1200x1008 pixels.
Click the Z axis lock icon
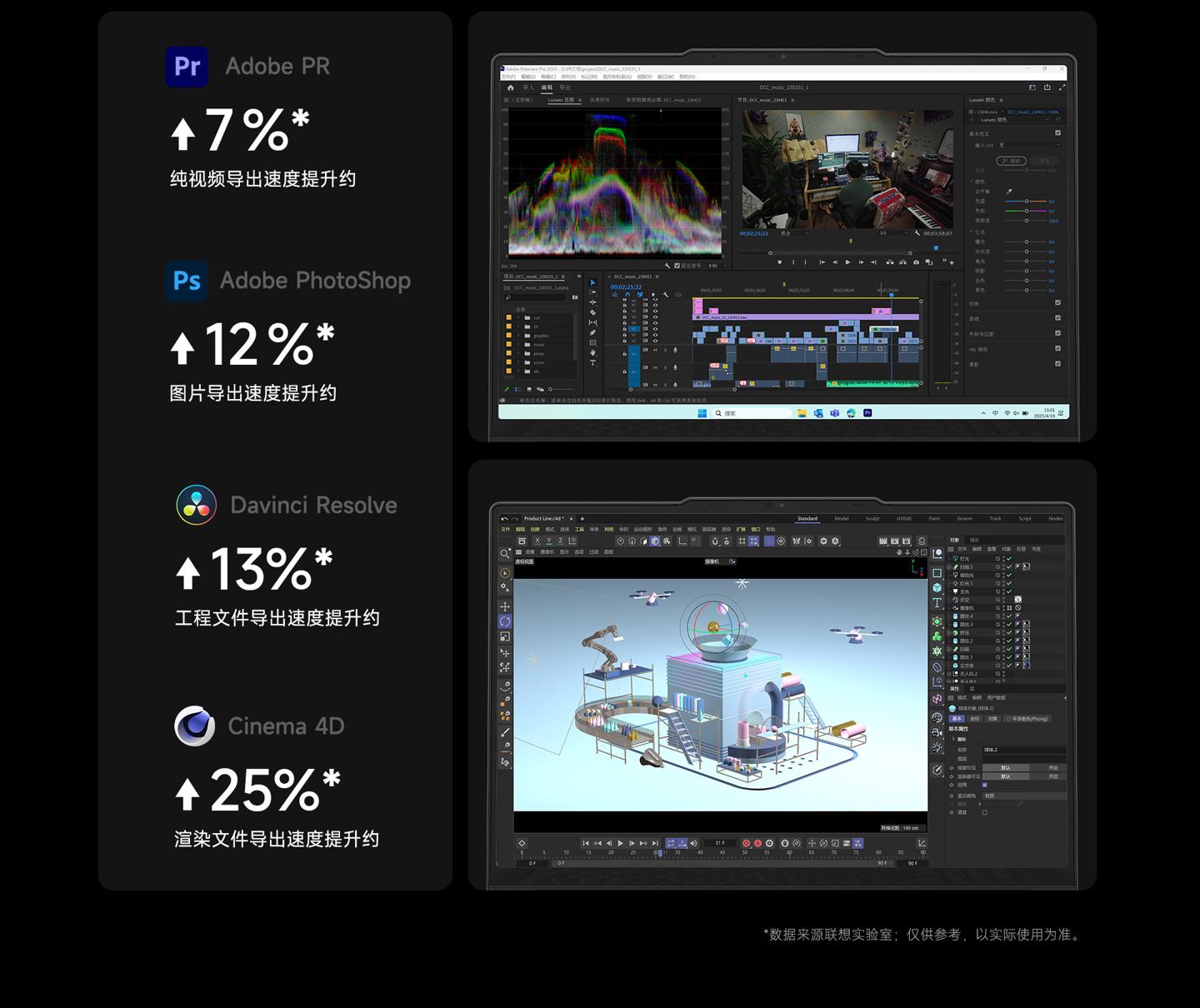coord(560,541)
